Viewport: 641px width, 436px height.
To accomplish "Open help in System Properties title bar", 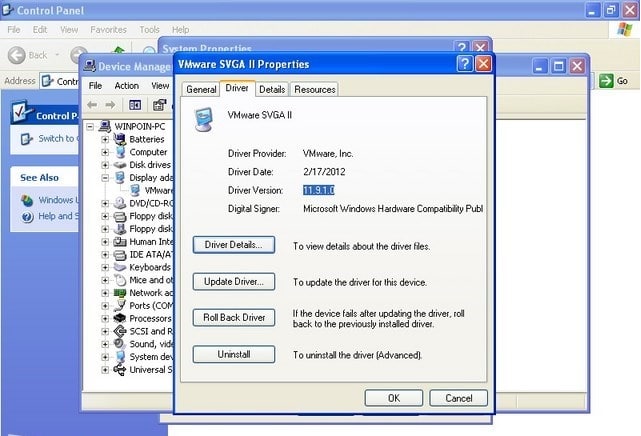I will click(462, 47).
